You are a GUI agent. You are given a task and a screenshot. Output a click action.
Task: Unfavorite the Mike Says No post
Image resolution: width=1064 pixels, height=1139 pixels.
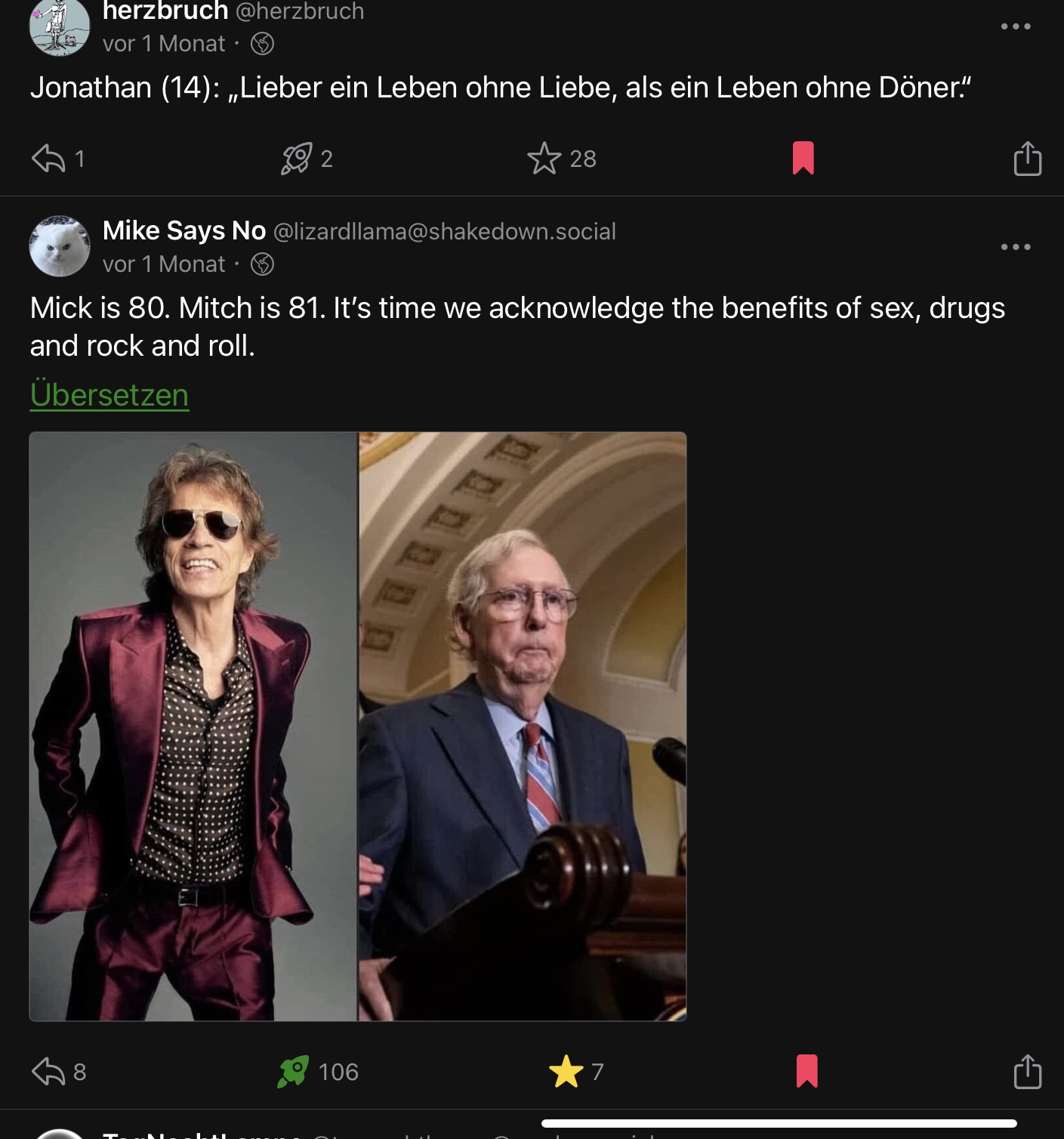(566, 1071)
